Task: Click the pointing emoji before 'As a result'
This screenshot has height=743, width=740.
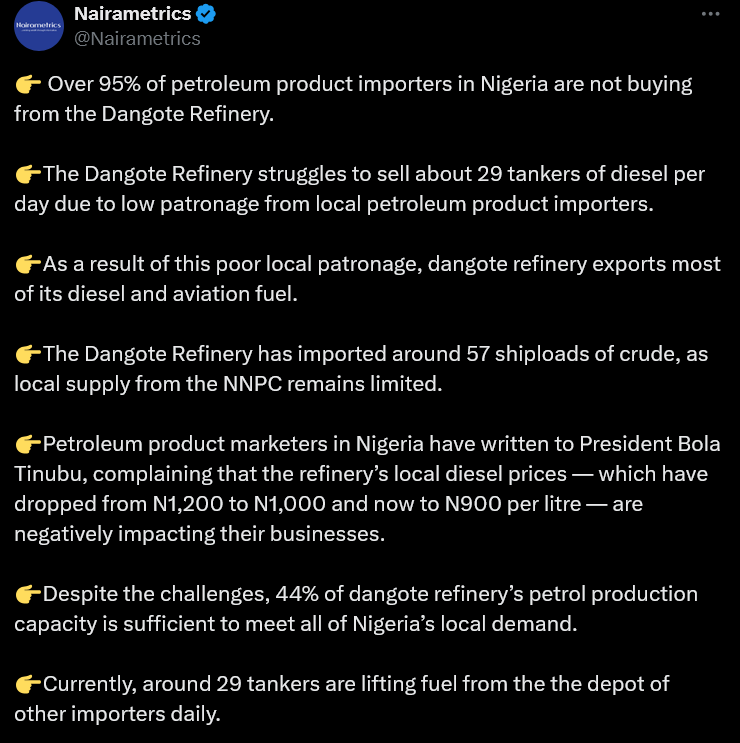Action: coord(27,264)
